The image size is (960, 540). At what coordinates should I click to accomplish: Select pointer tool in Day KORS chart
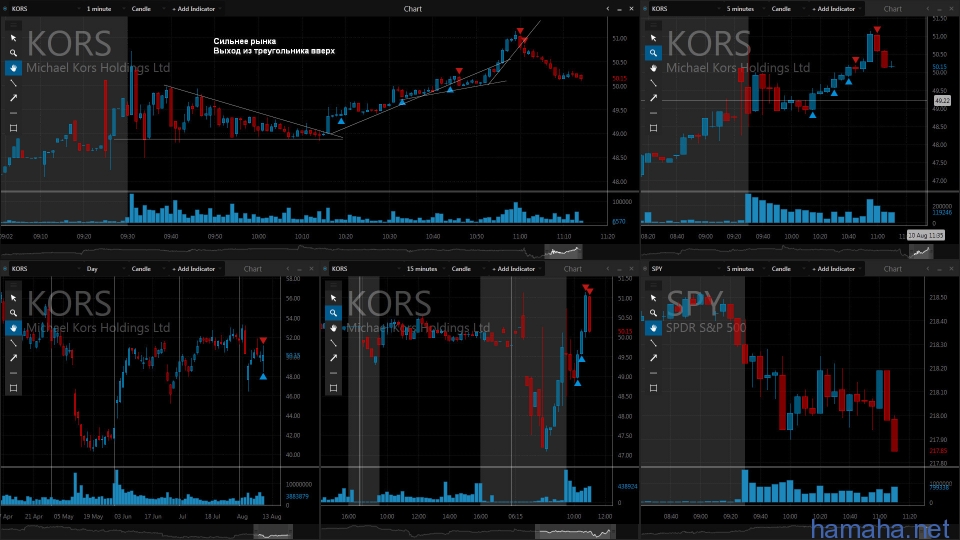13,298
